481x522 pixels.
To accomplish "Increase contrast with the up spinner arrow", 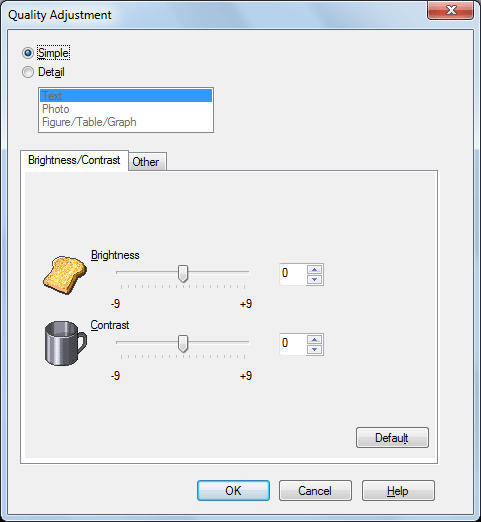I will 314,339.
